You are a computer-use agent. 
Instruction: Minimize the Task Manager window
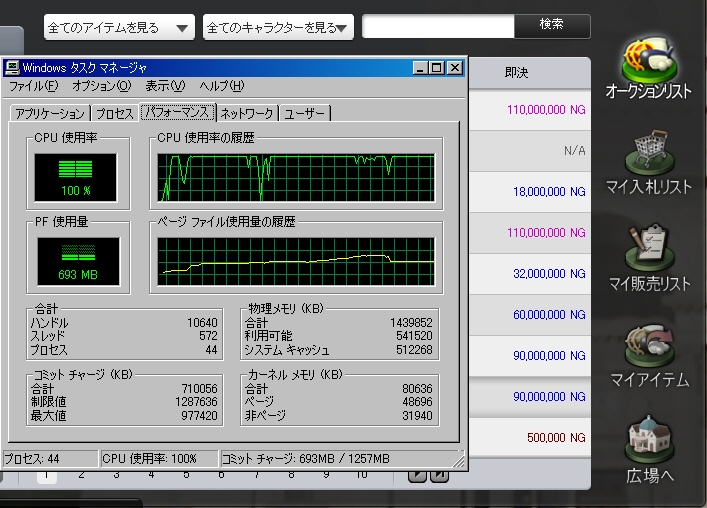tap(421, 68)
